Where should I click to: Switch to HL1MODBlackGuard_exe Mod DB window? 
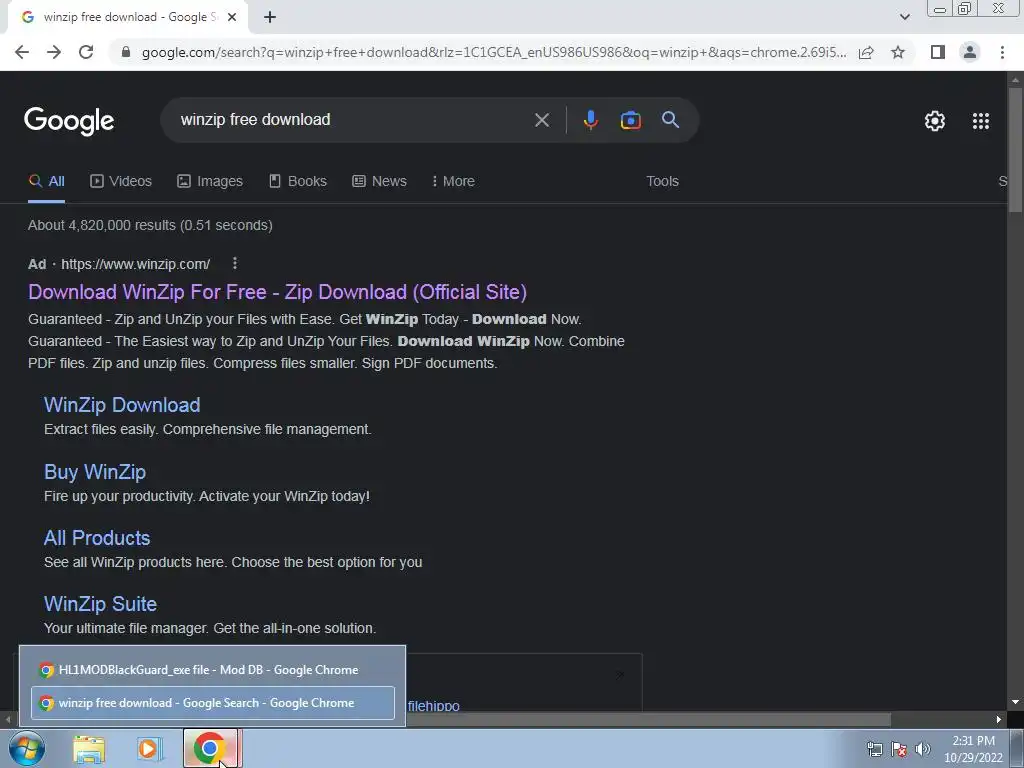click(213, 670)
